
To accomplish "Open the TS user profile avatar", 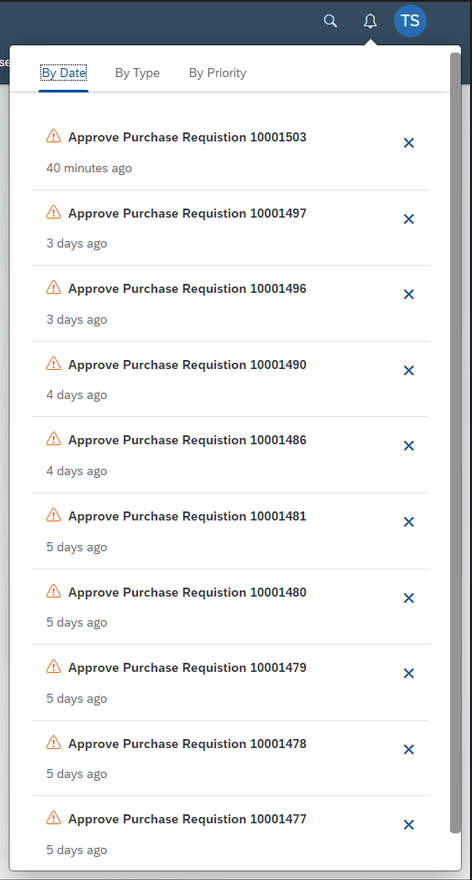I will (x=410, y=21).
